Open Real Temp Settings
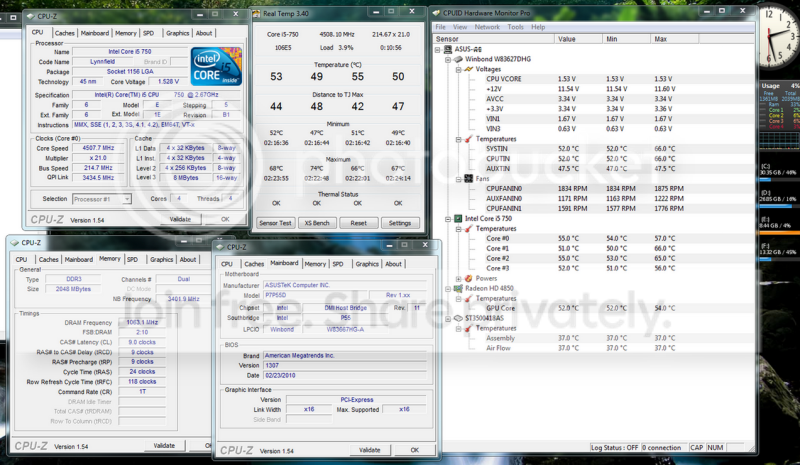Viewport: 800px width, 465px height. click(398, 223)
